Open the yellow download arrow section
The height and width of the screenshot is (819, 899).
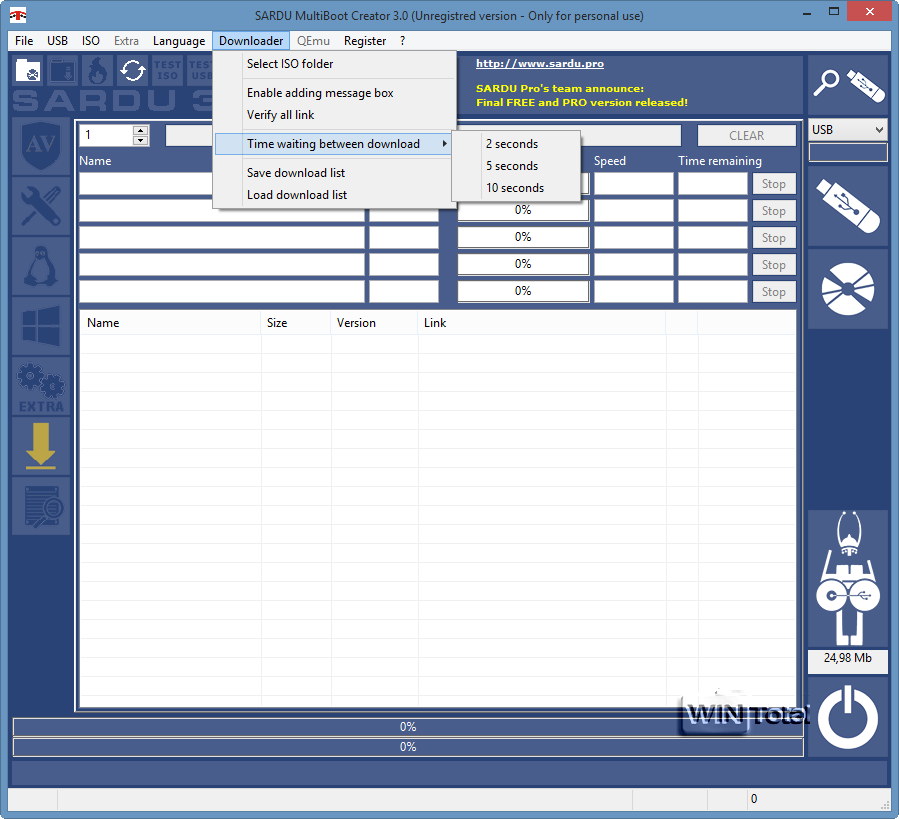click(x=41, y=446)
